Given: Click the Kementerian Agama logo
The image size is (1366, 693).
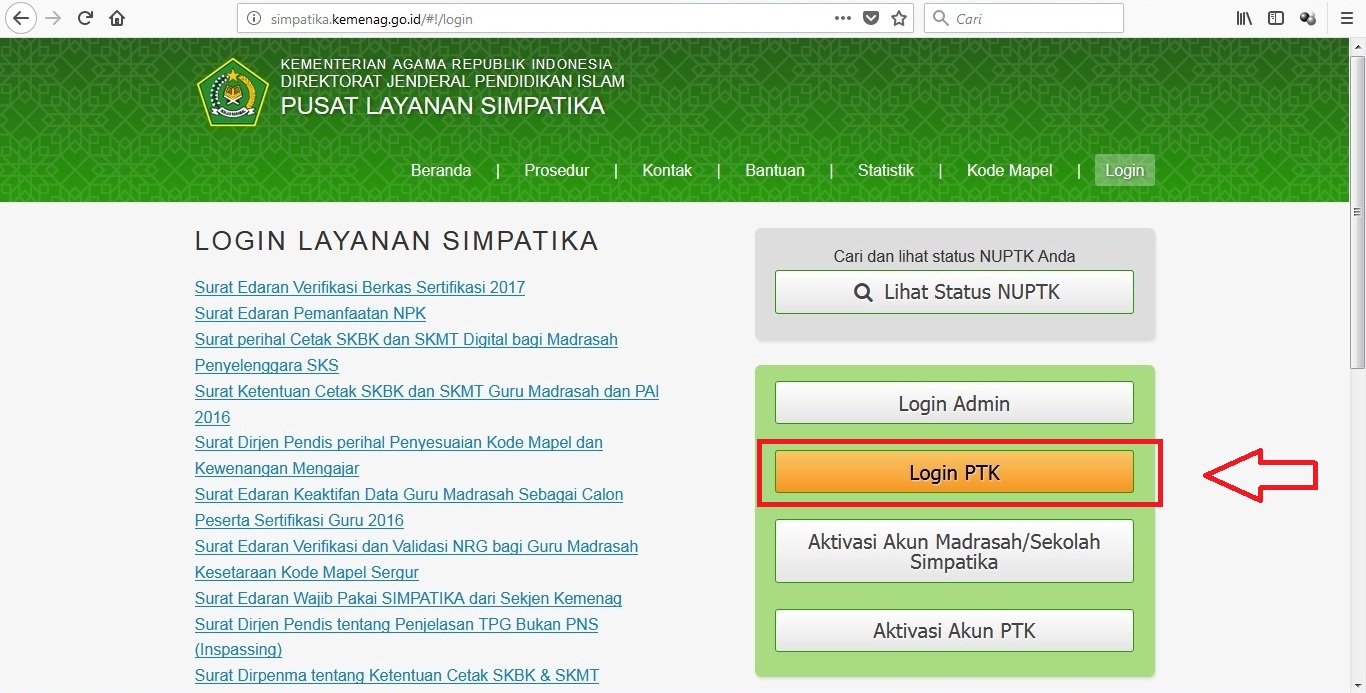Looking at the screenshot, I should click(233, 91).
